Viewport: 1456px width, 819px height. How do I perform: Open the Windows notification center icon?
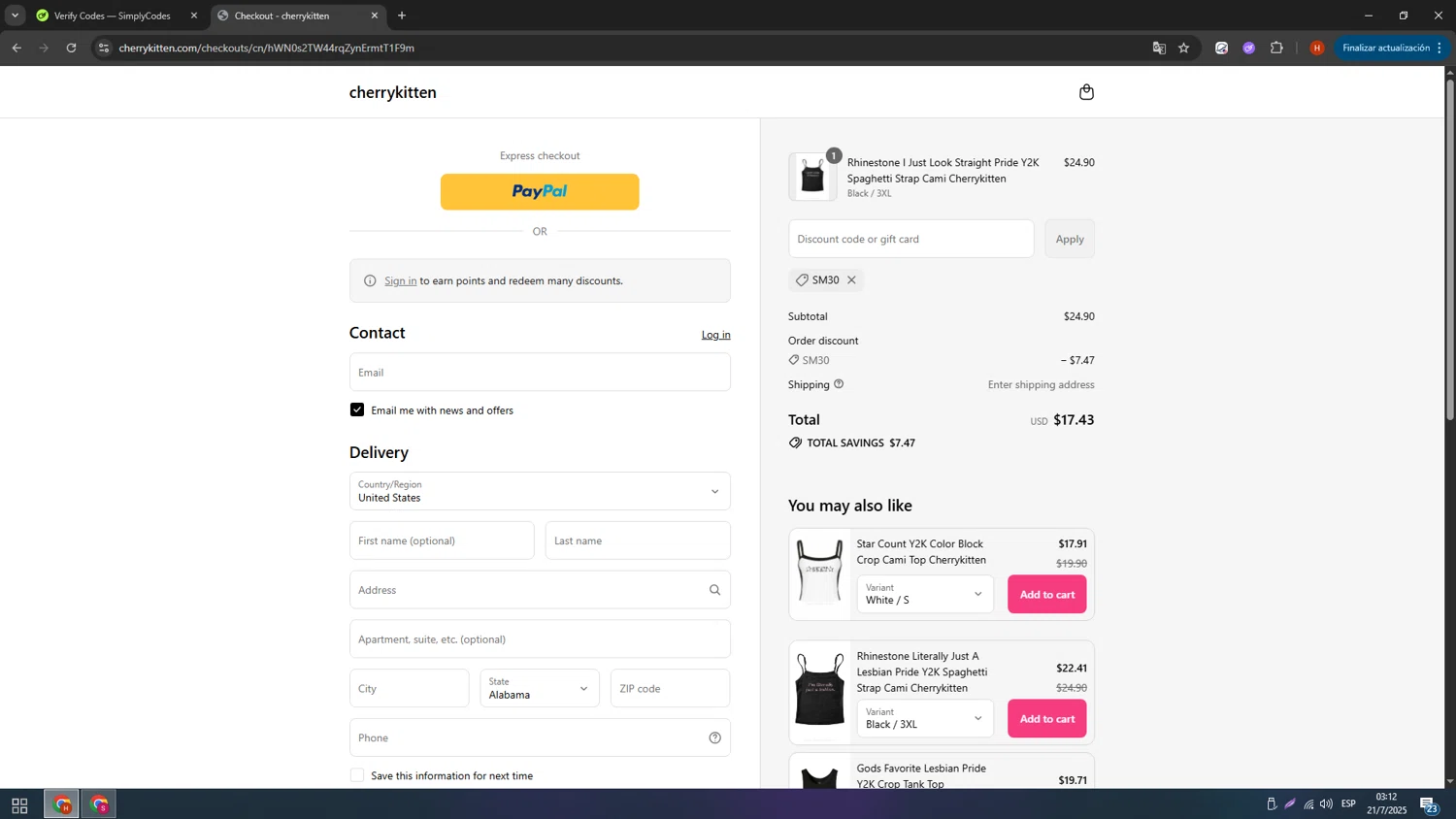pyautogui.click(x=1428, y=804)
